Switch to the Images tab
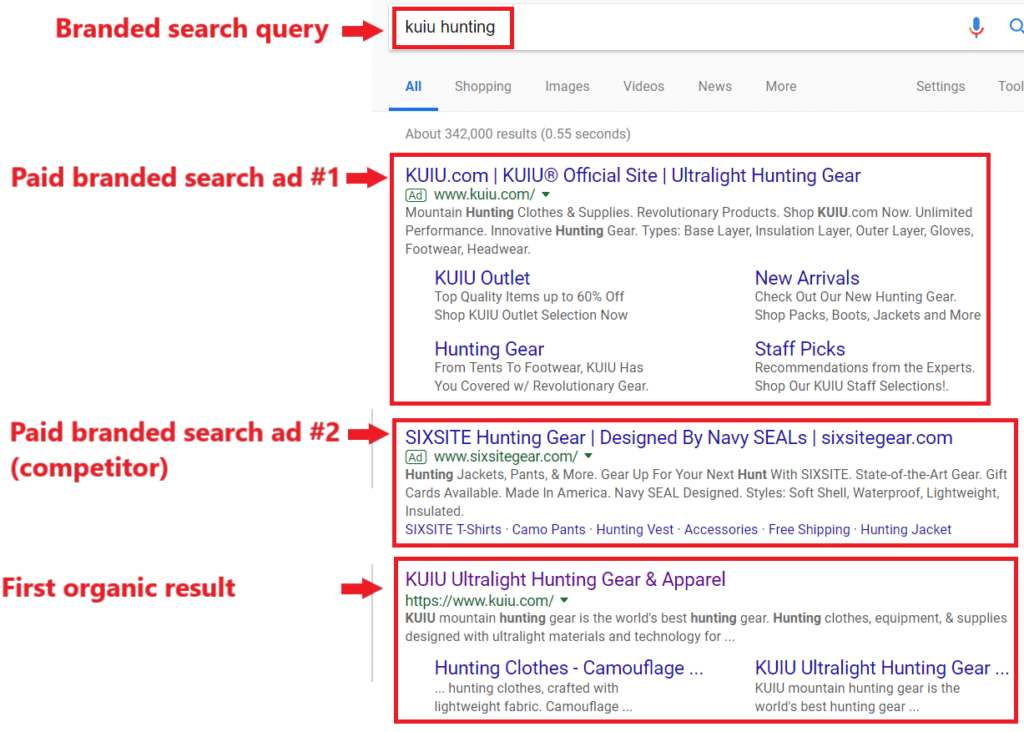Image resolution: width=1024 pixels, height=732 pixels. [567, 86]
